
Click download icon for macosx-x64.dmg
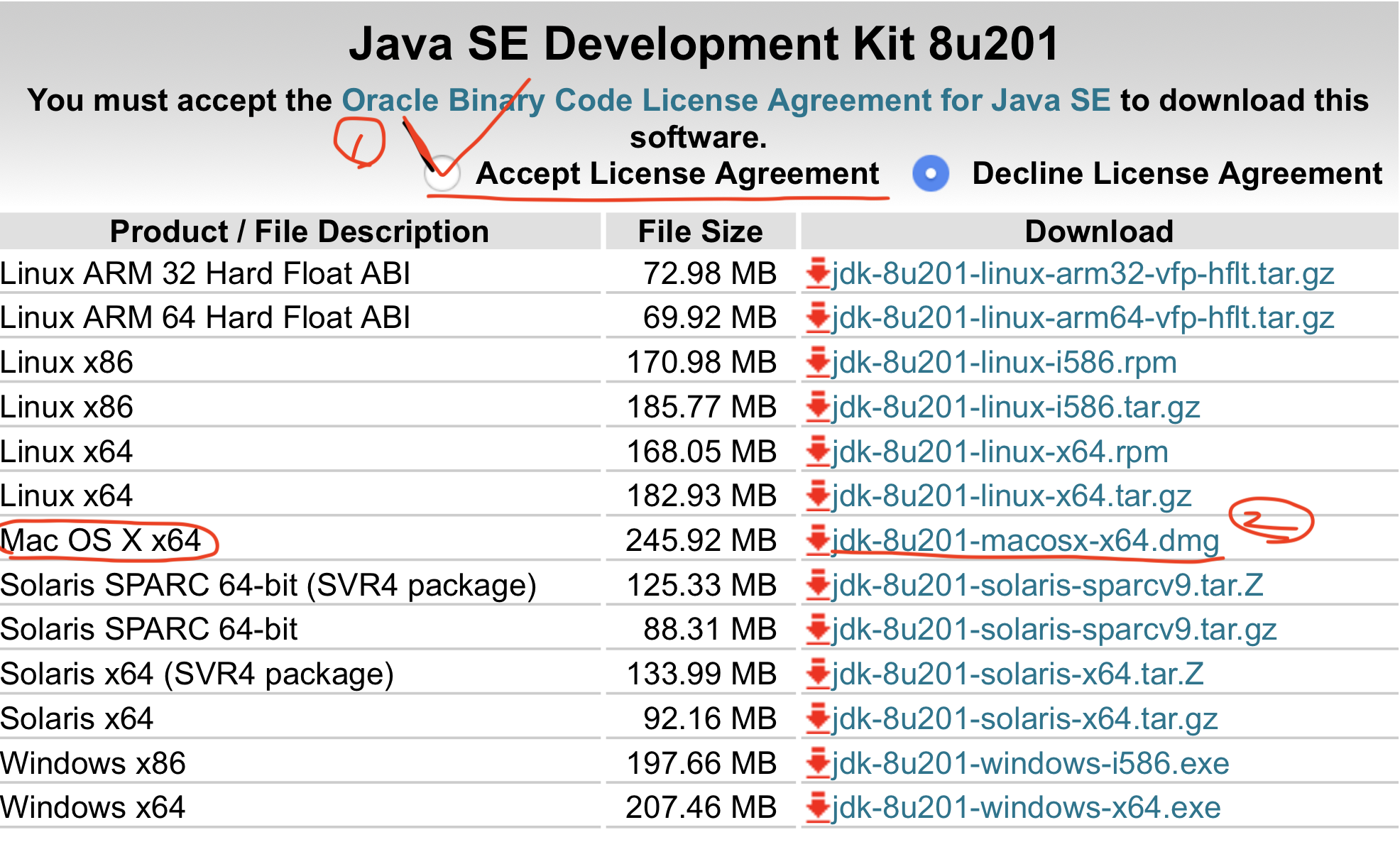point(818,540)
